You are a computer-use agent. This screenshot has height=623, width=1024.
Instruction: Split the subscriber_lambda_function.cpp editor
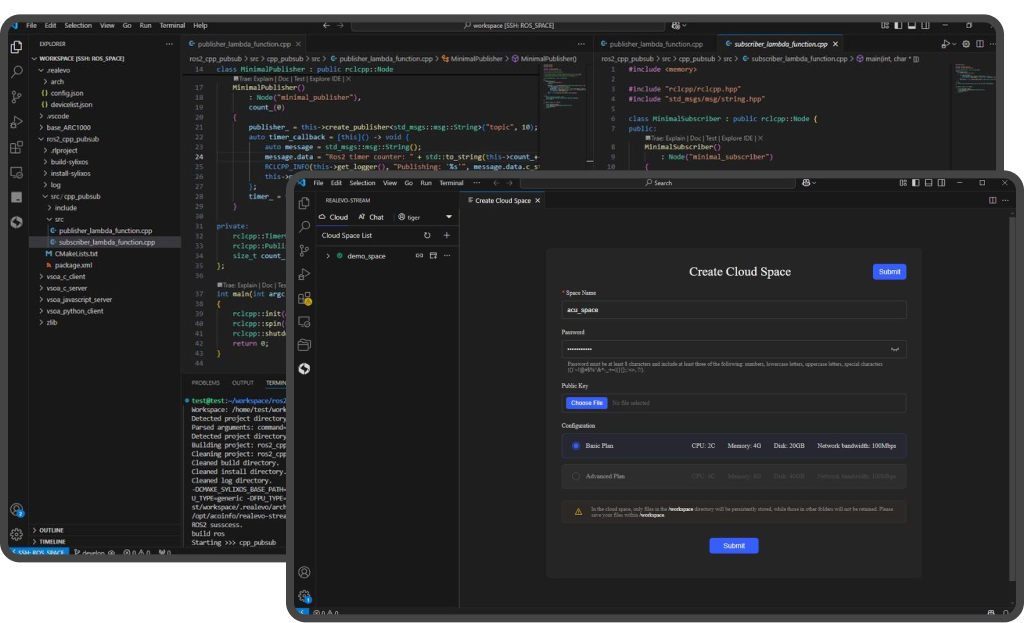[x=980, y=44]
